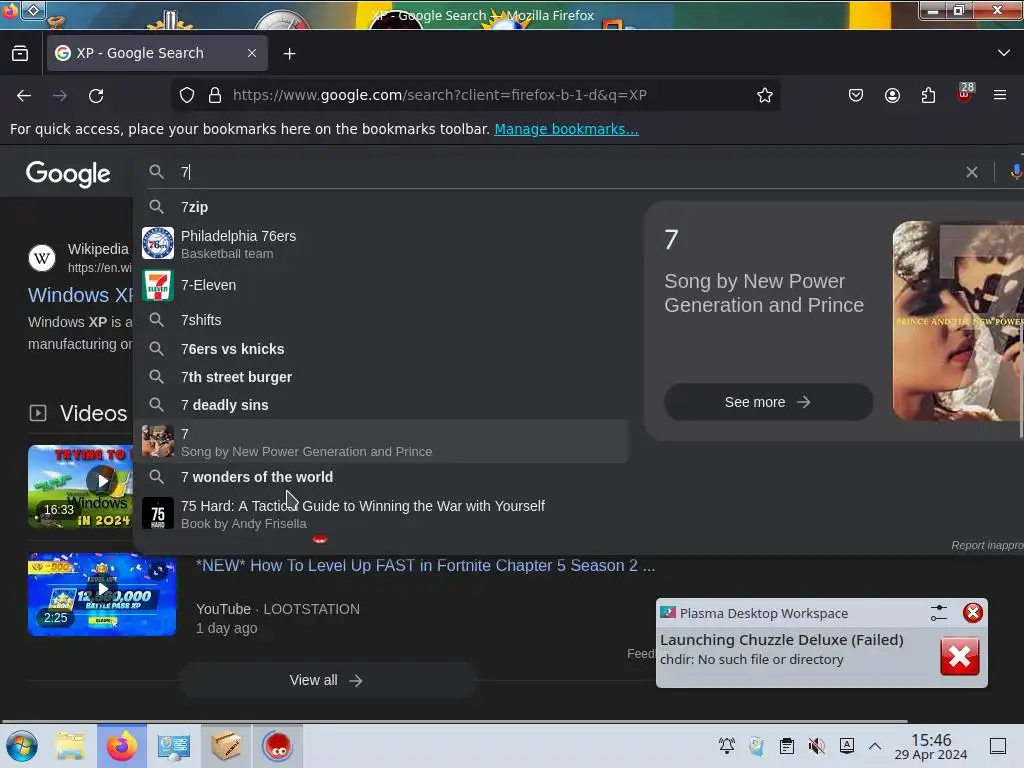Play the Windows in 2024 video thumbnail
Viewport: 1024px width, 768px height.
pyautogui.click(x=80, y=487)
